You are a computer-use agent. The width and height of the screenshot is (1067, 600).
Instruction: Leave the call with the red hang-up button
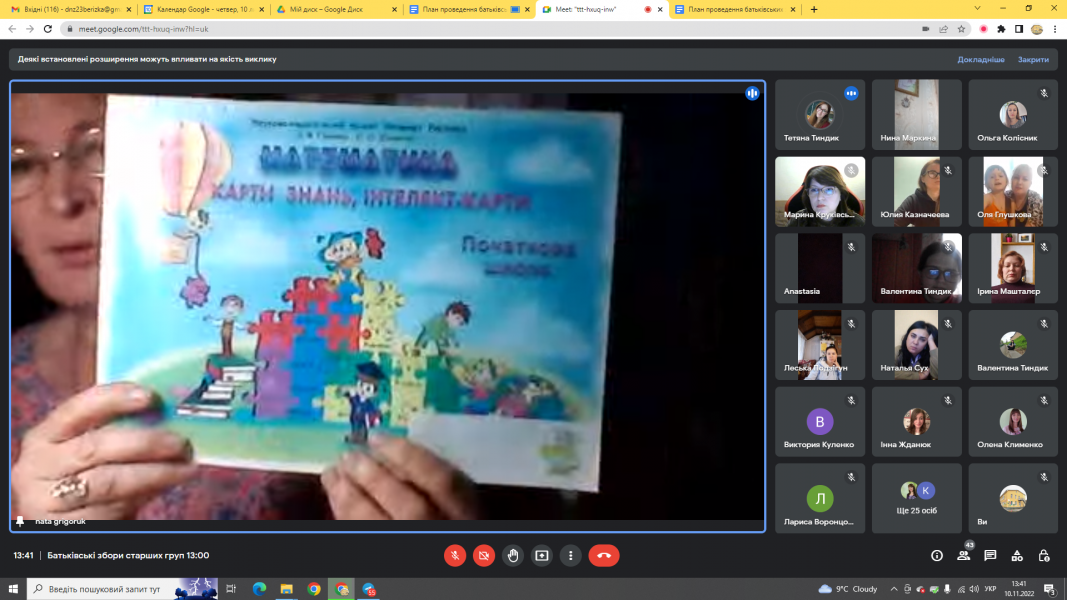[604, 555]
